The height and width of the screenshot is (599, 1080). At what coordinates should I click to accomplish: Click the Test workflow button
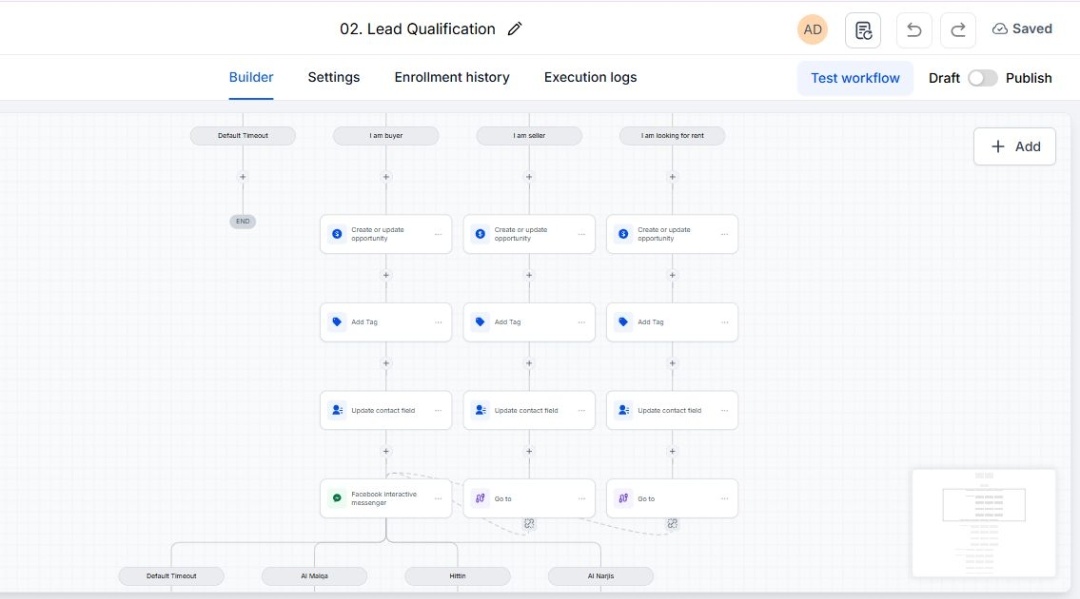855,78
